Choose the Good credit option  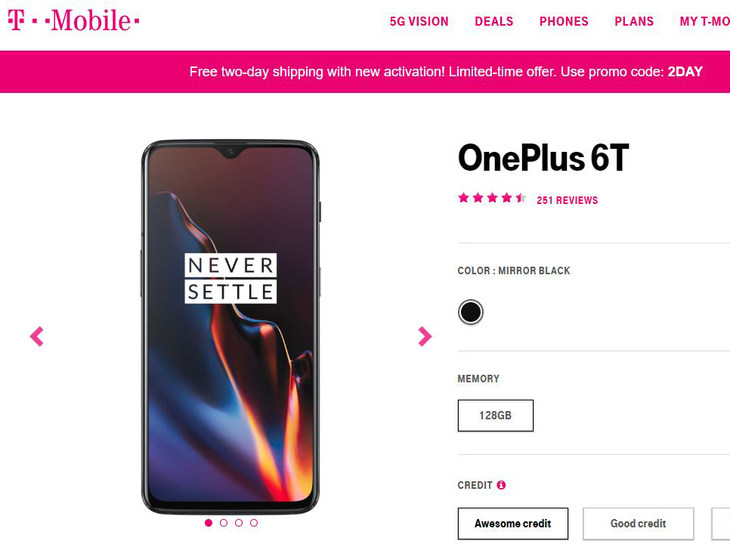pos(638,523)
